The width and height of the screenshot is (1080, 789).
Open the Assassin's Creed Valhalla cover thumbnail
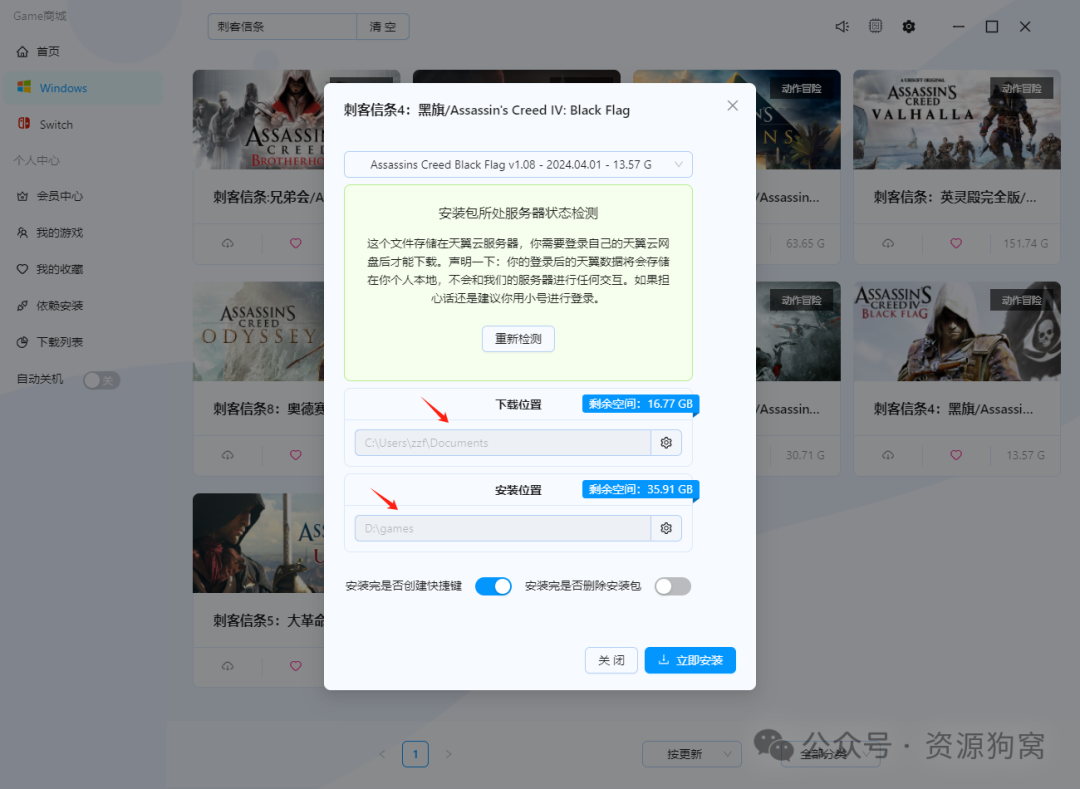click(957, 120)
